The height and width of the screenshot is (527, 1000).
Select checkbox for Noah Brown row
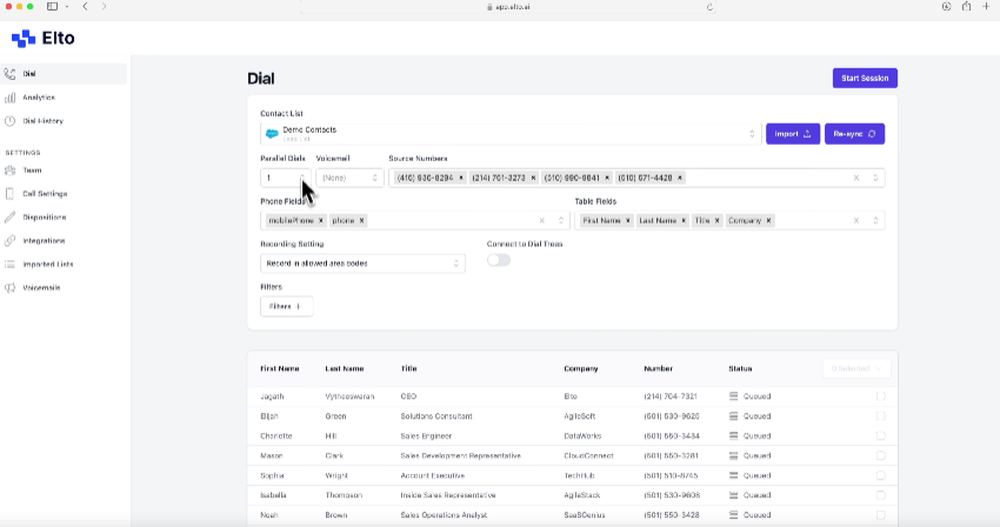881,516
